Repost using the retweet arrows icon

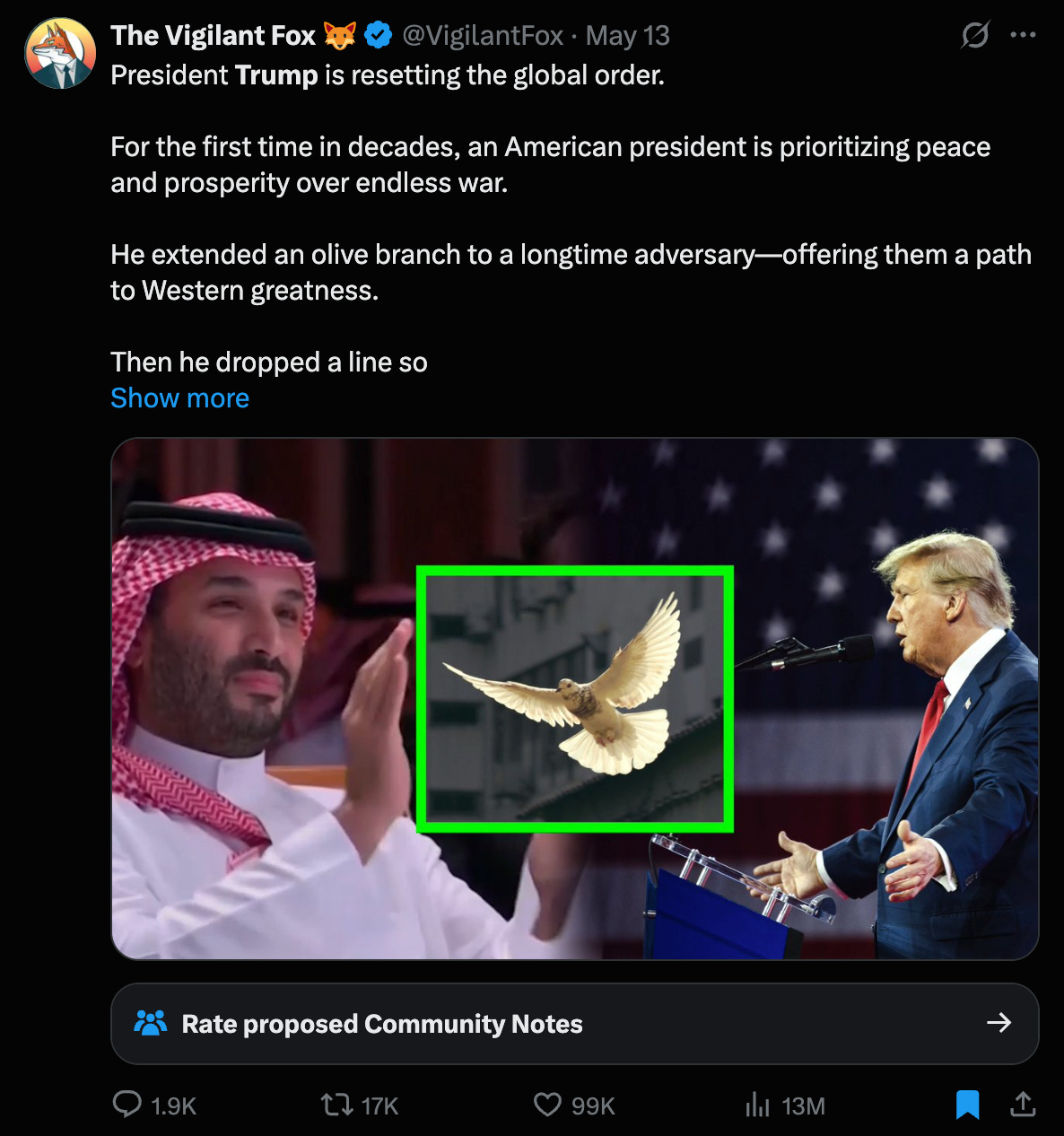tap(337, 1105)
